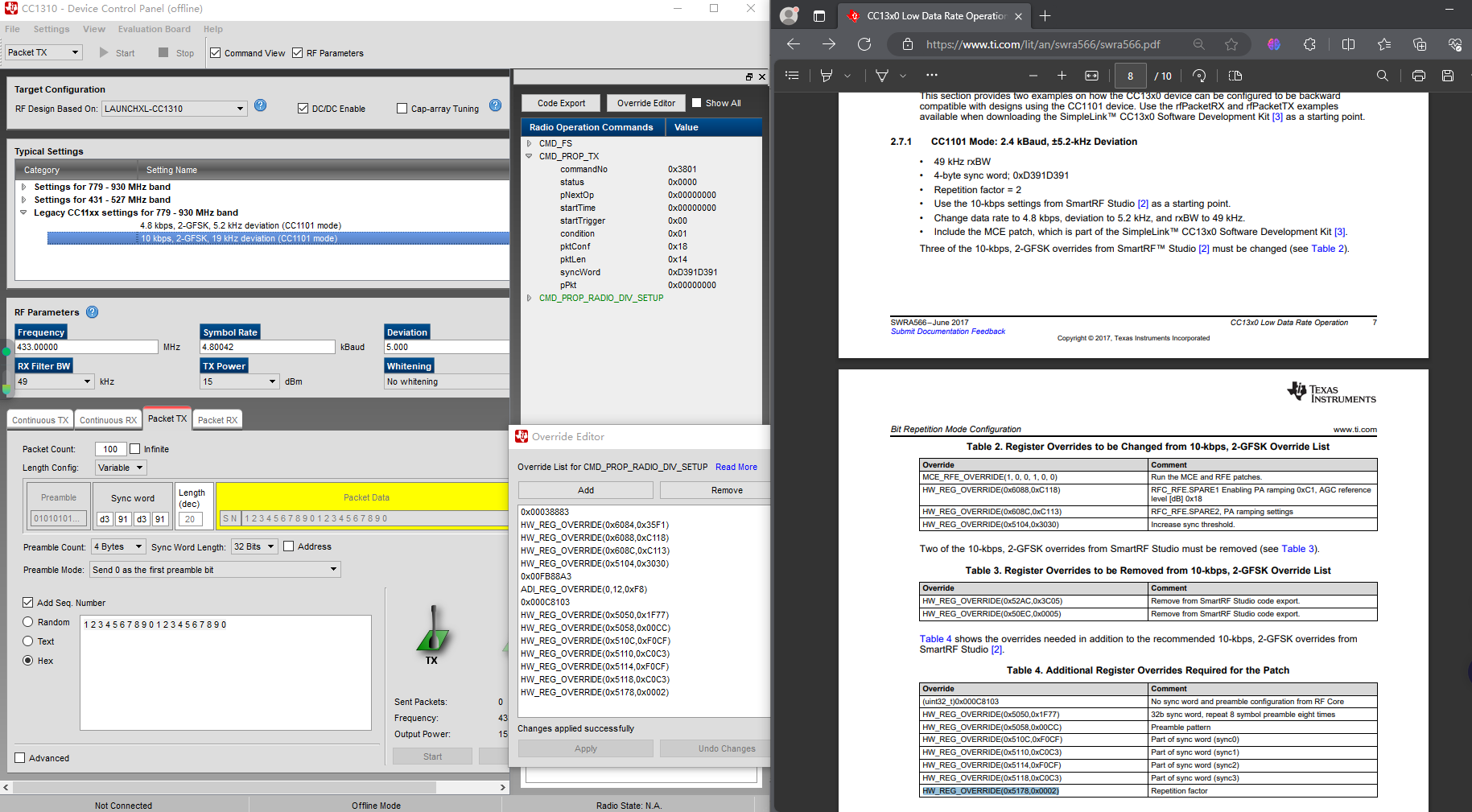Enable the Address checkbox

click(x=289, y=546)
